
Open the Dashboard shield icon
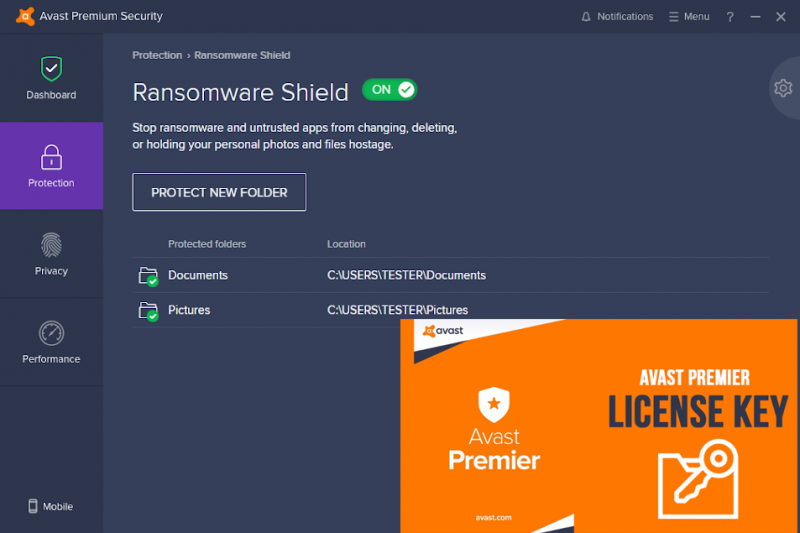51,68
